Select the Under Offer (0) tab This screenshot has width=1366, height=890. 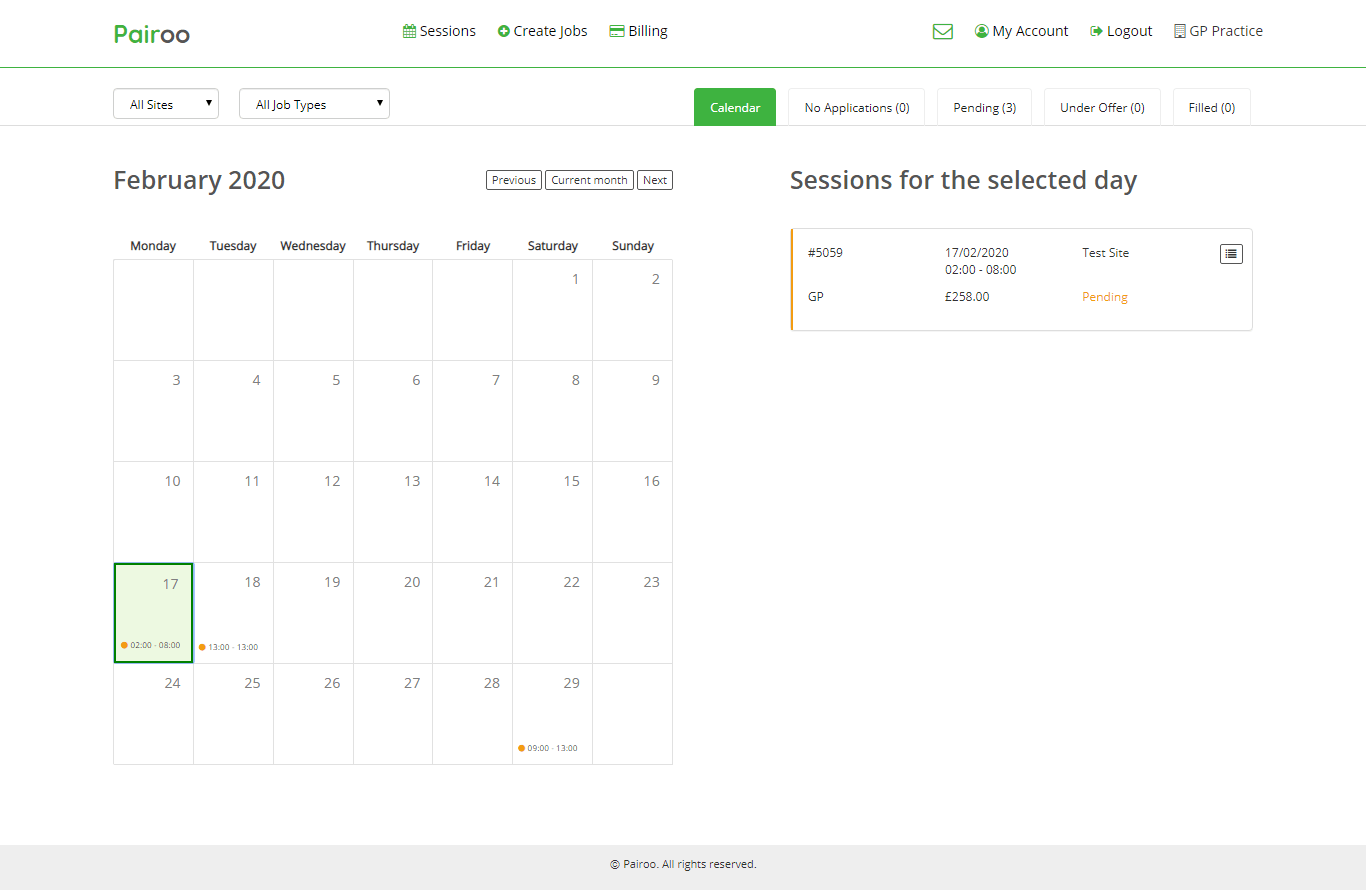point(1102,108)
